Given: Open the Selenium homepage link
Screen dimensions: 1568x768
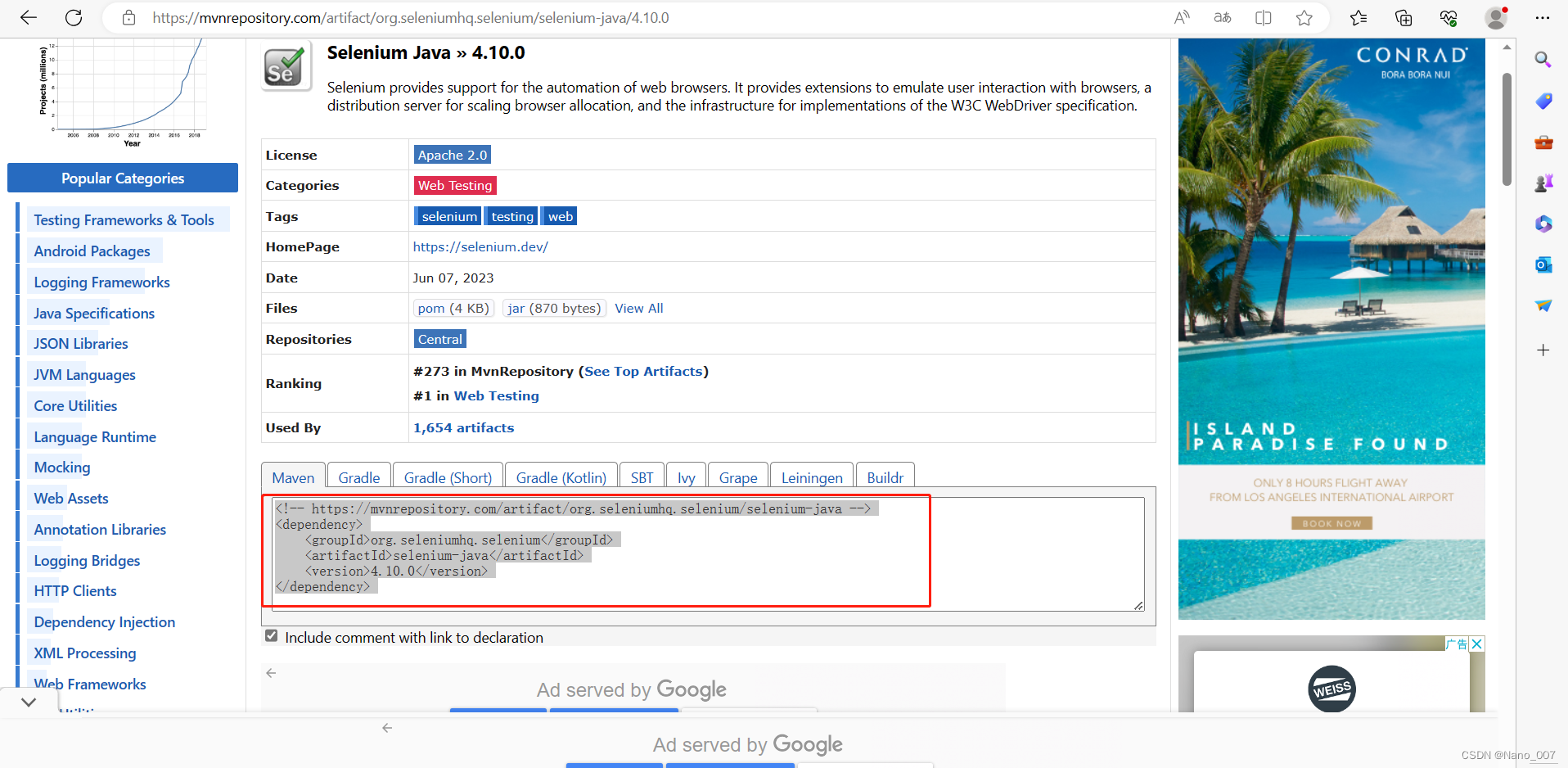Looking at the screenshot, I should click(480, 246).
